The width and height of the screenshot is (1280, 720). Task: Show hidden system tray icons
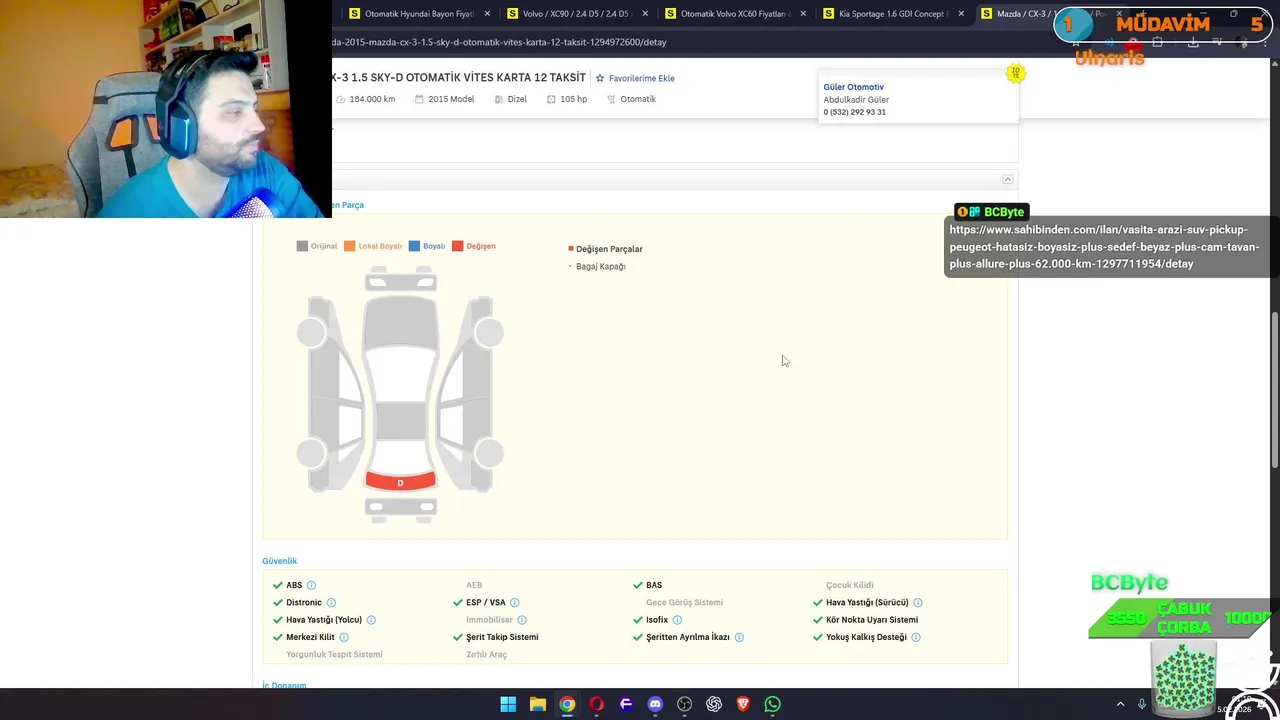(x=1120, y=704)
